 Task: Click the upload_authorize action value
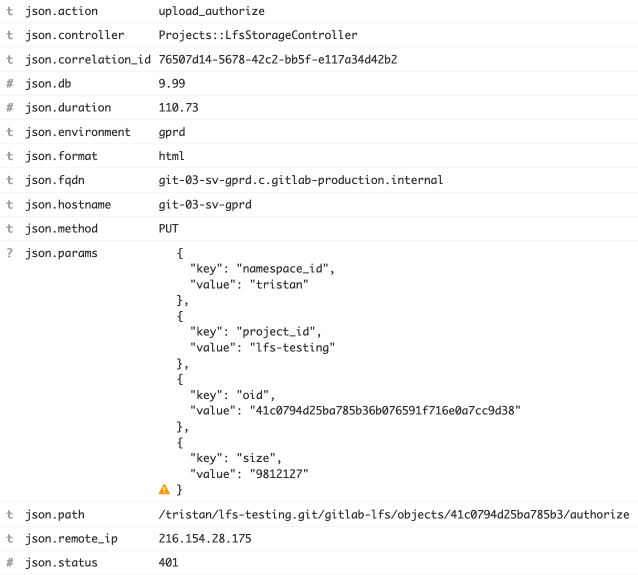click(212, 11)
